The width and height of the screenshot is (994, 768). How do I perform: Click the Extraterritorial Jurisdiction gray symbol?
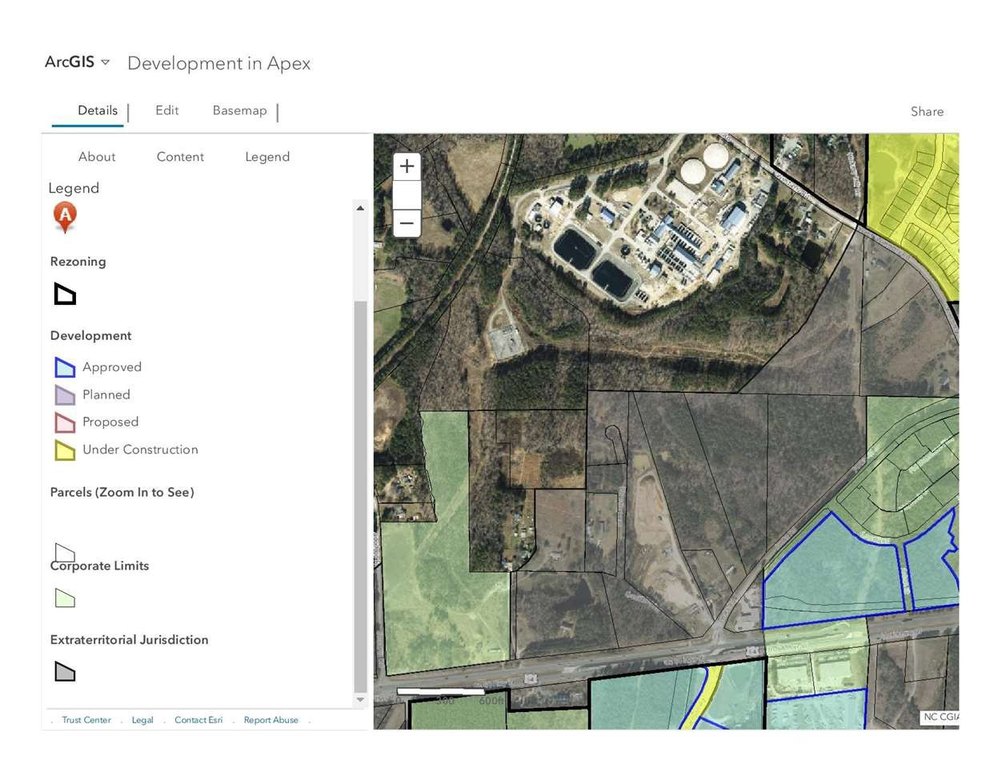tap(65, 672)
